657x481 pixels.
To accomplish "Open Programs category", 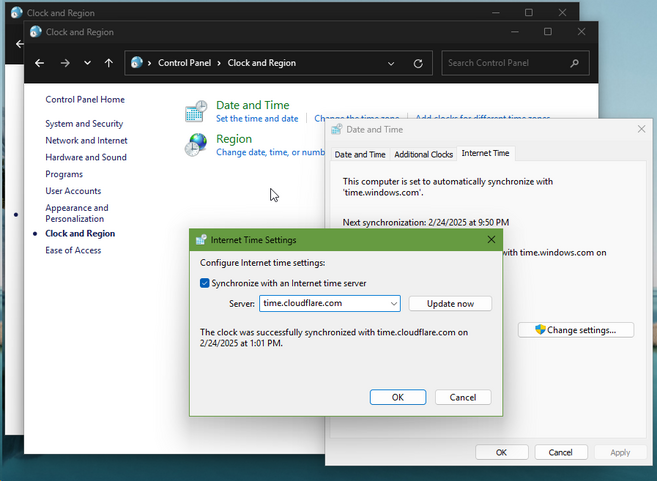I will pyautogui.click(x=64, y=174).
